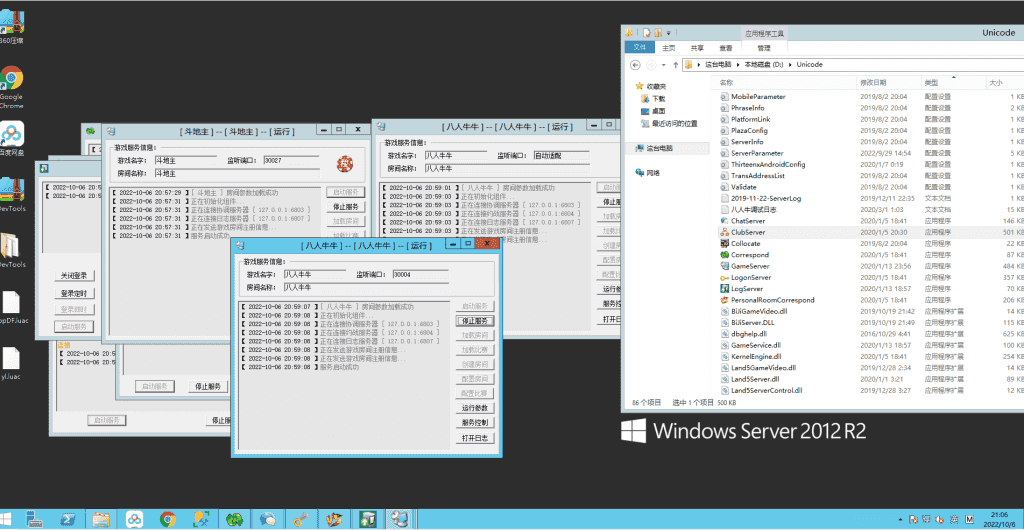Click 百度网盘 icon on the taskbar
1024x530 pixels.
(135, 520)
